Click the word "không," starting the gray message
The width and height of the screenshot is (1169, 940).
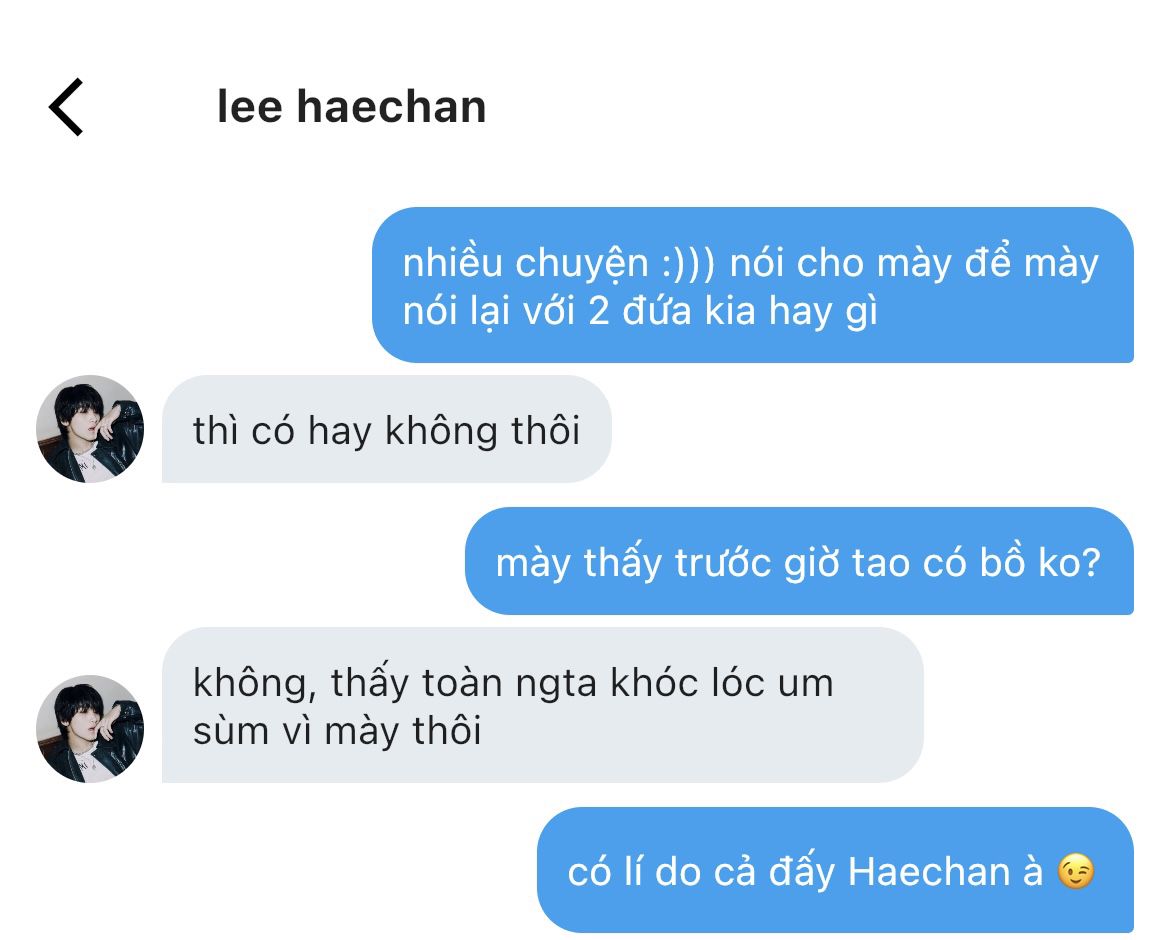tap(255, 684)
